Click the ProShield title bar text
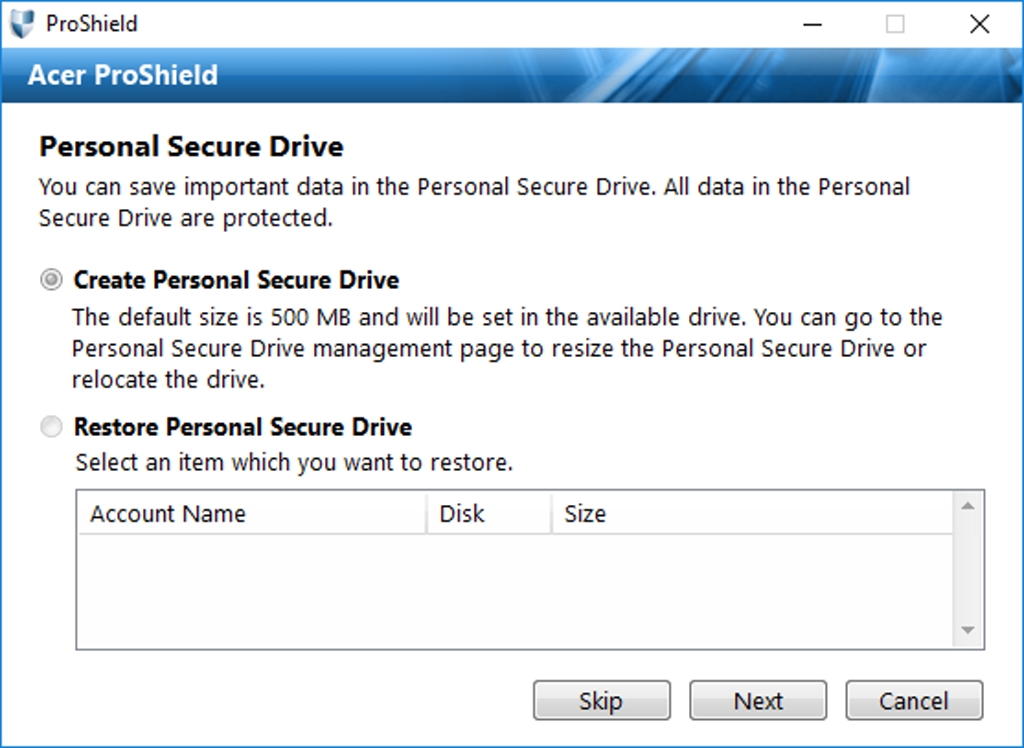Viewport: 1024px width, 748px height. (92, 23)
